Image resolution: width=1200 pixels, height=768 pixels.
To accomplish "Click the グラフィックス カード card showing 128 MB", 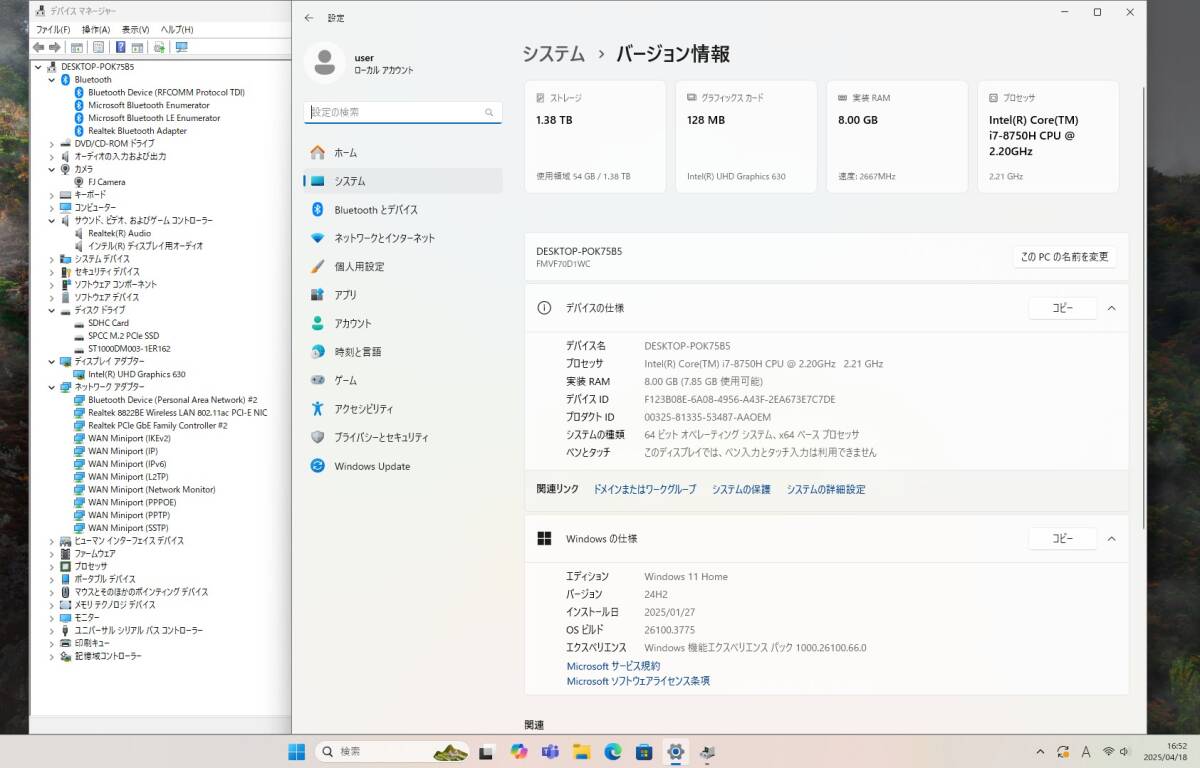I will click(x=746, y=137).
